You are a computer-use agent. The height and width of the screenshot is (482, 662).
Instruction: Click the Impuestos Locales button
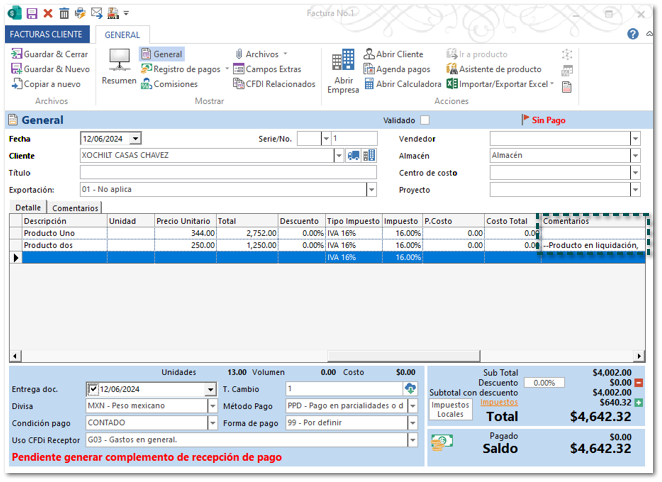coord(451,409)
